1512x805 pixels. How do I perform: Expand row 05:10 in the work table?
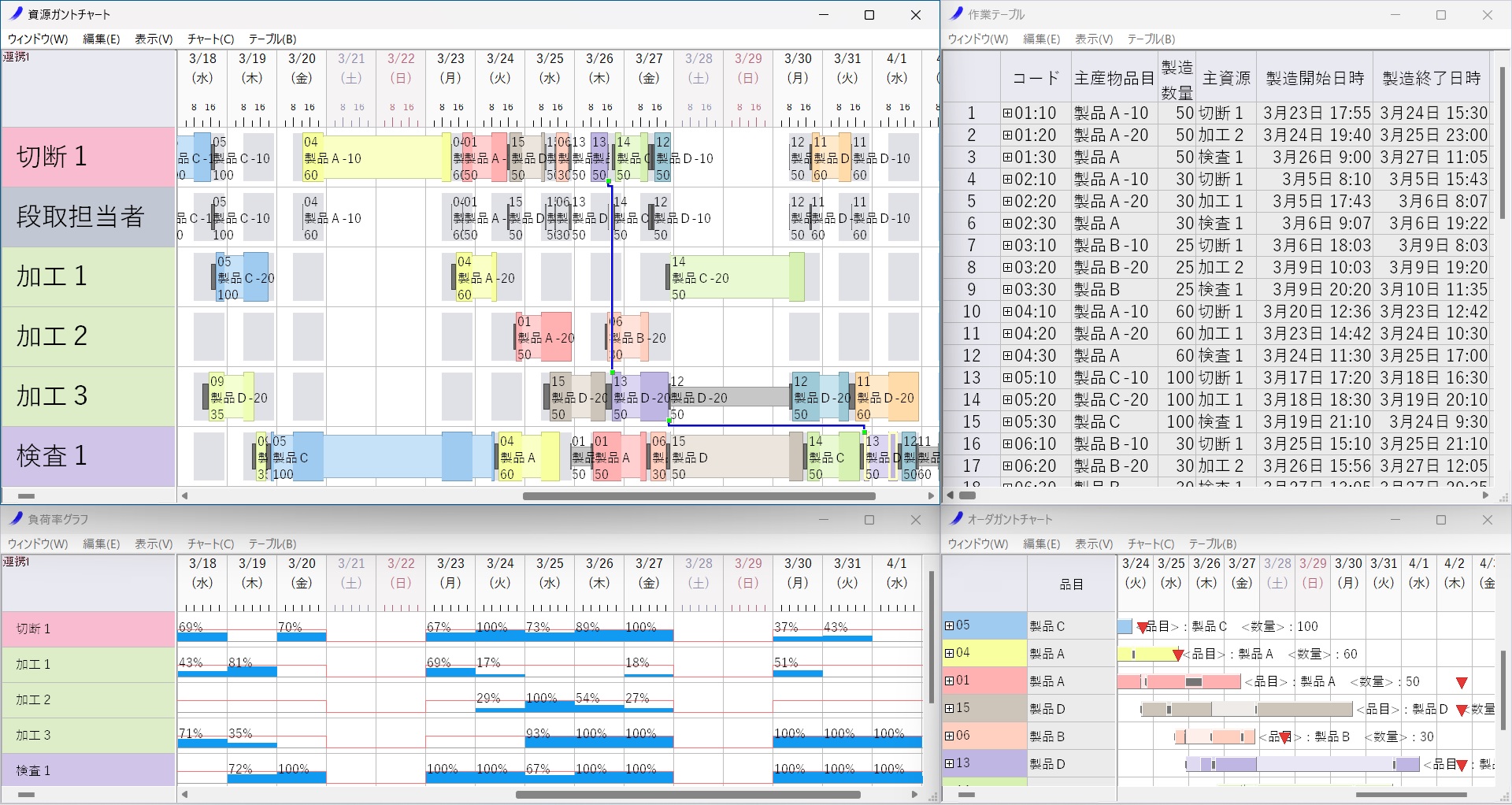tap(1007, 378)
